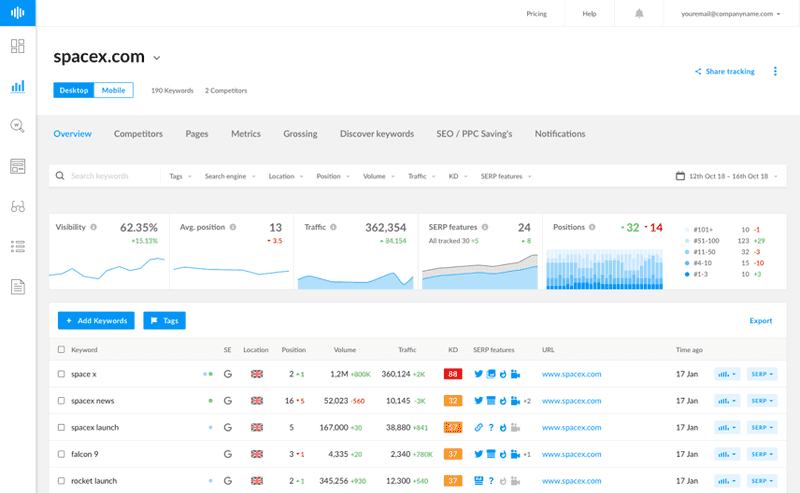The width and height of the screenshot is (800, 493).
Task: Open the date range picker dropdown
Action: coord(727,176)
